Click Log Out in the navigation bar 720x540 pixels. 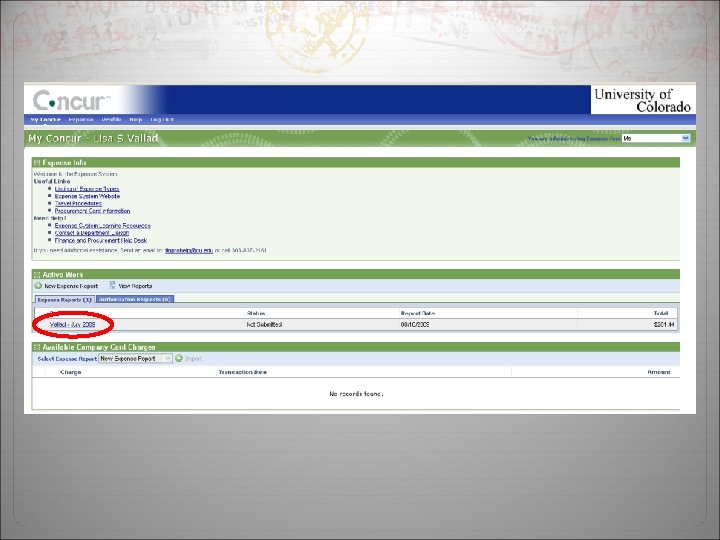[x=162, y=119]
